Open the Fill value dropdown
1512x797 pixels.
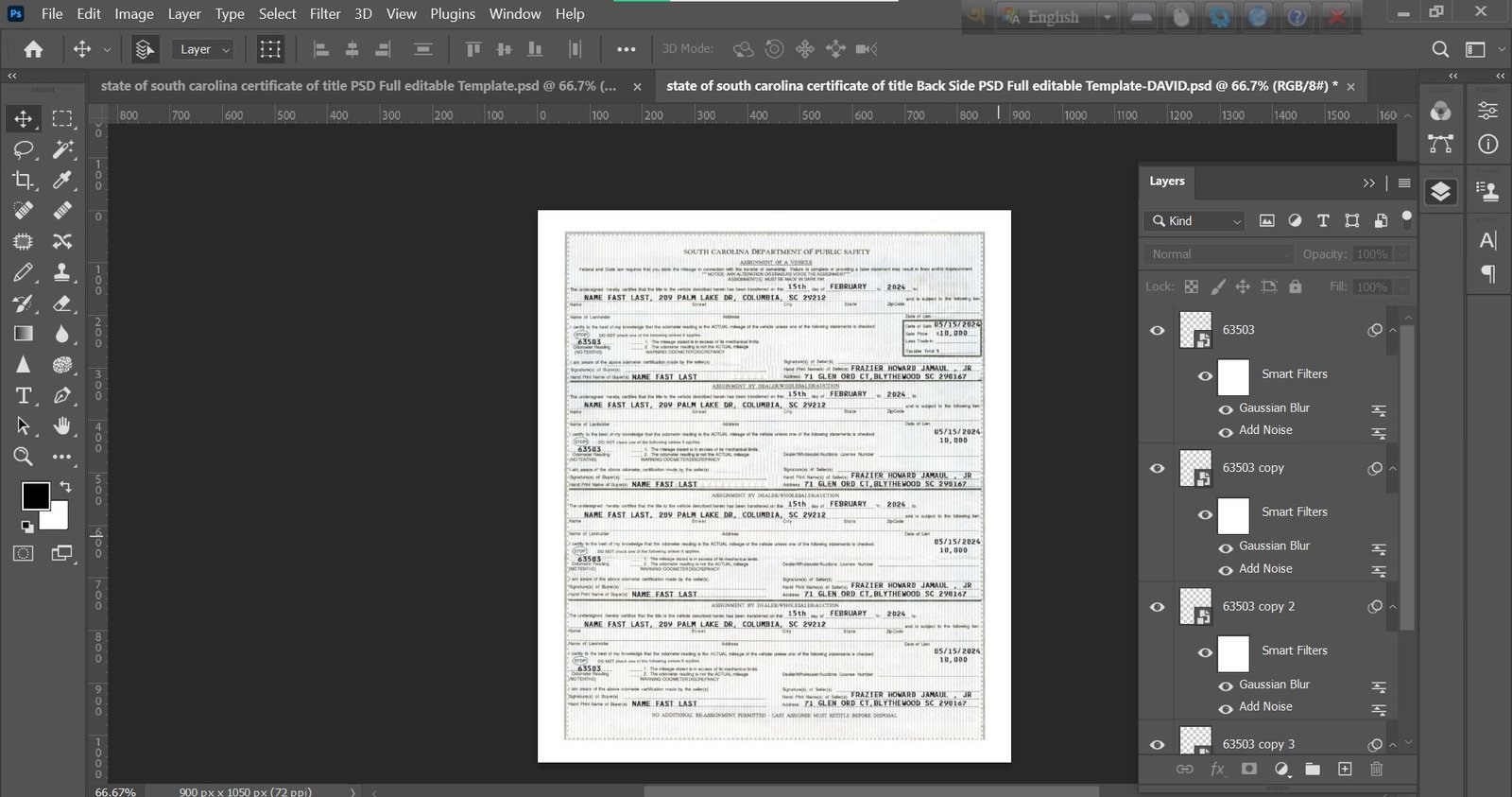click(1402, 287)
